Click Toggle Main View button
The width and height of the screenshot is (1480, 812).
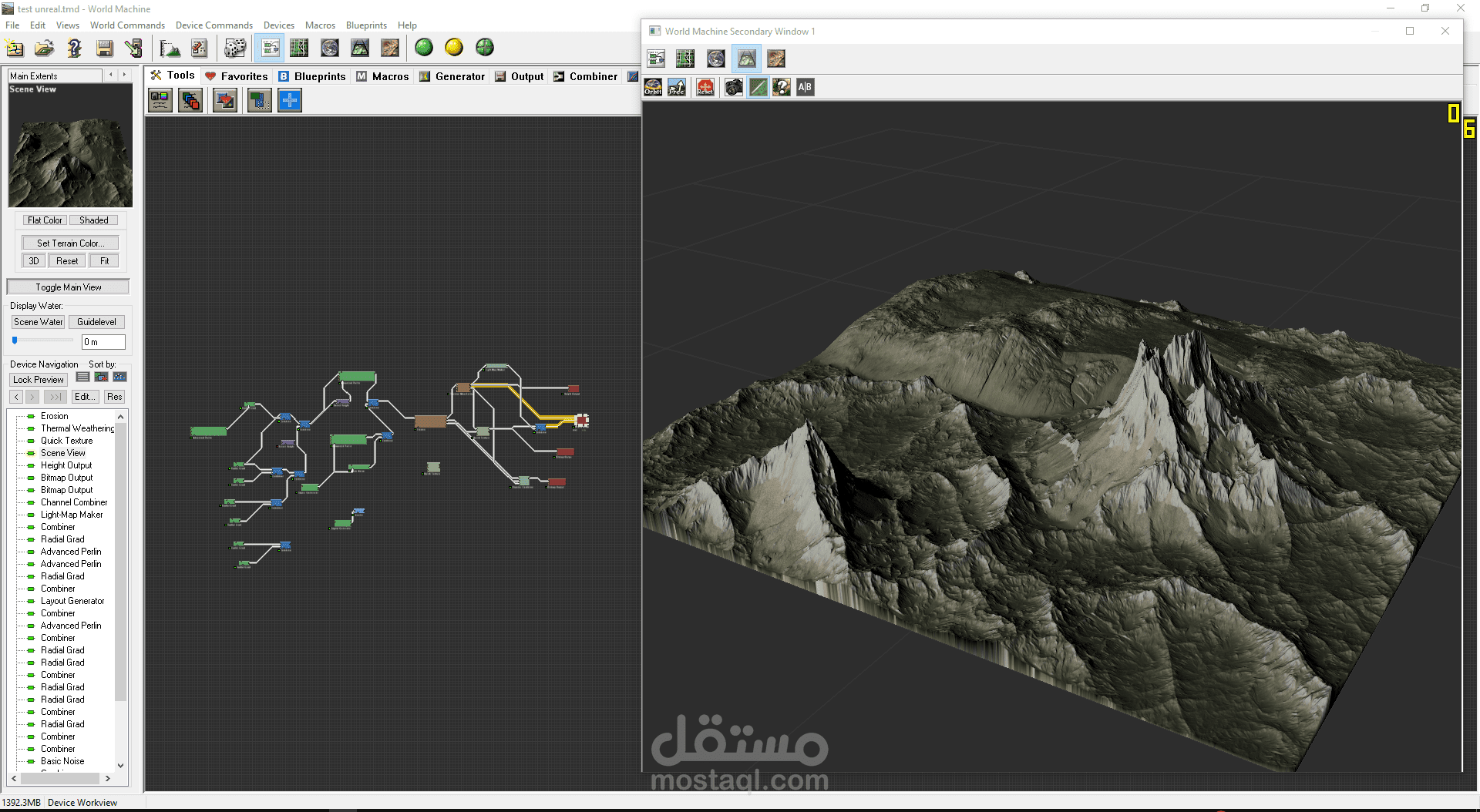(68, 287)
